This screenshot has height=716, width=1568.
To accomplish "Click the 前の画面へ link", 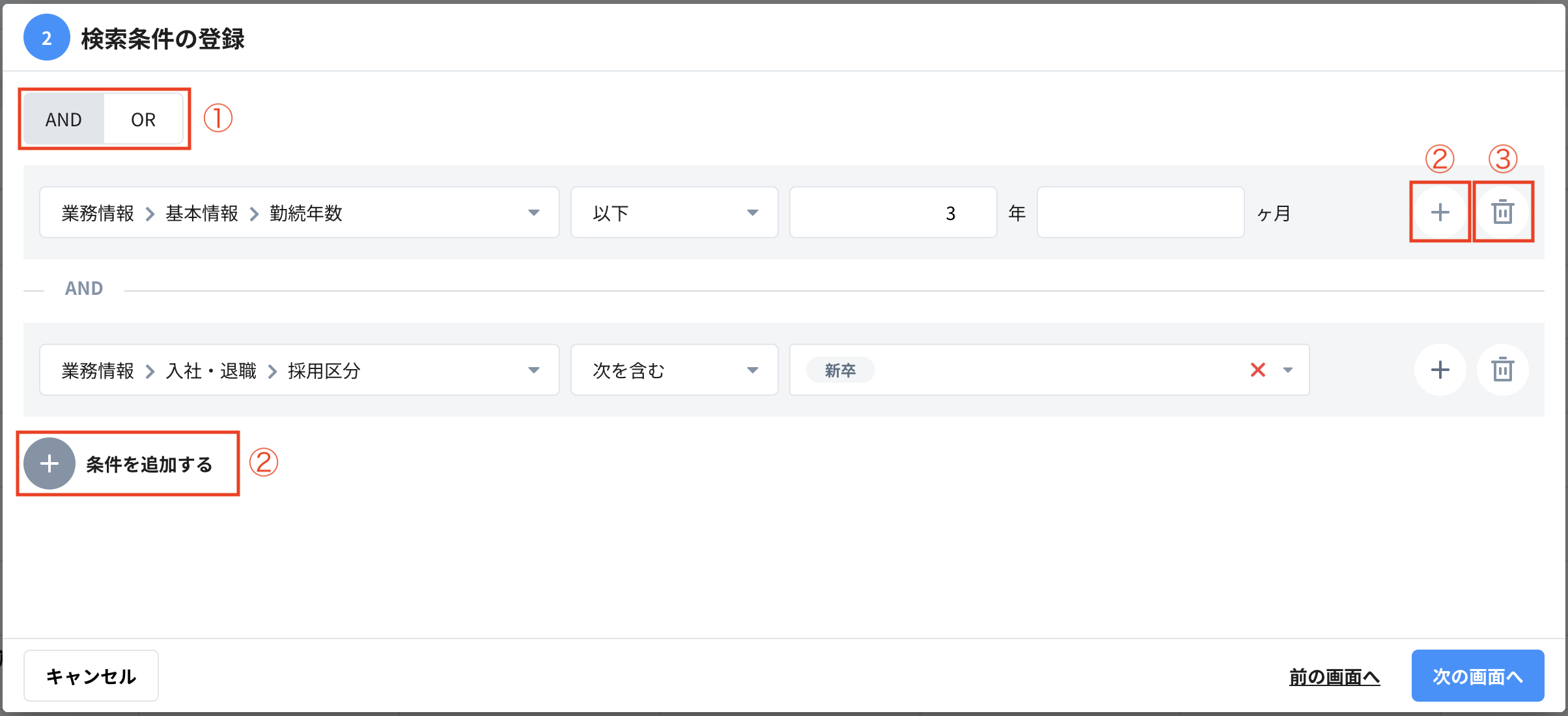I will click(1334, 677).
